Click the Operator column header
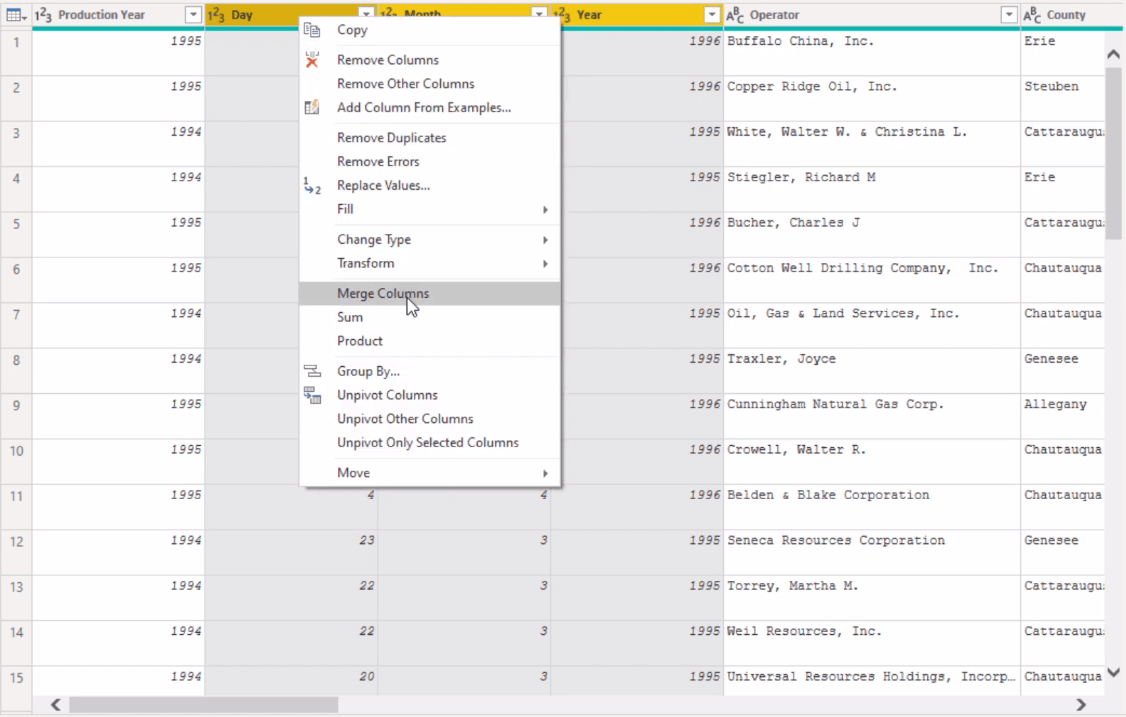Viewport: 1126px width, 717px height. pyautogui.click(x=872, y=14)
